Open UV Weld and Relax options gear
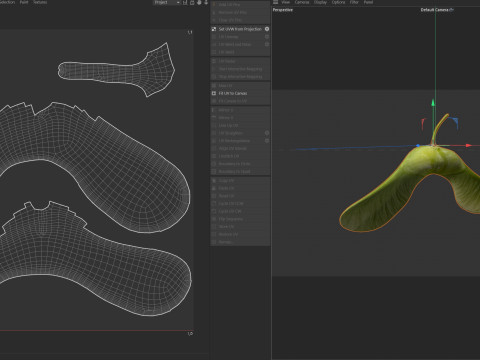480x360 pixels. [x=267, y=44]
